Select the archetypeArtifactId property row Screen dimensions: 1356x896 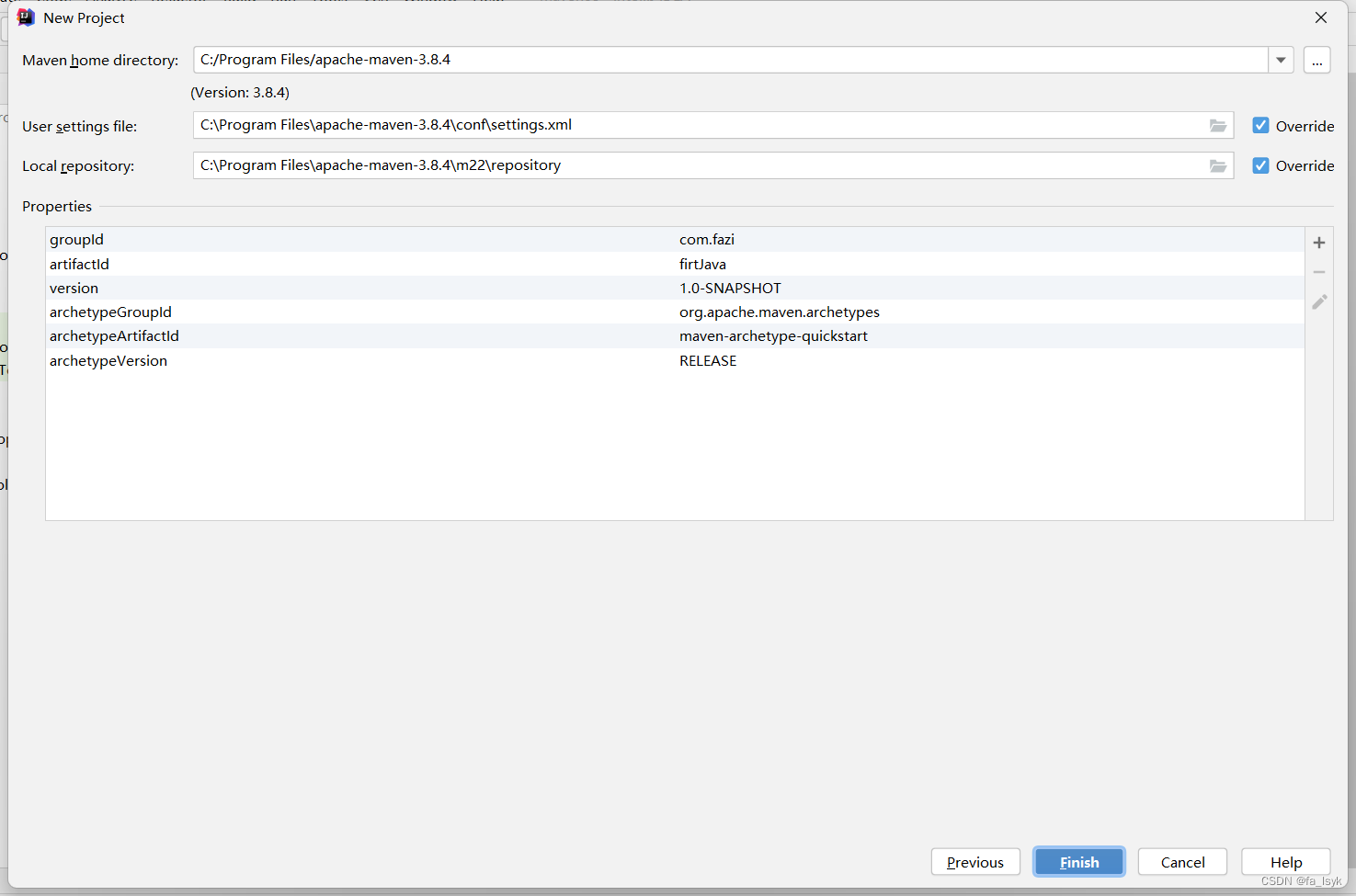click(368, 335)
